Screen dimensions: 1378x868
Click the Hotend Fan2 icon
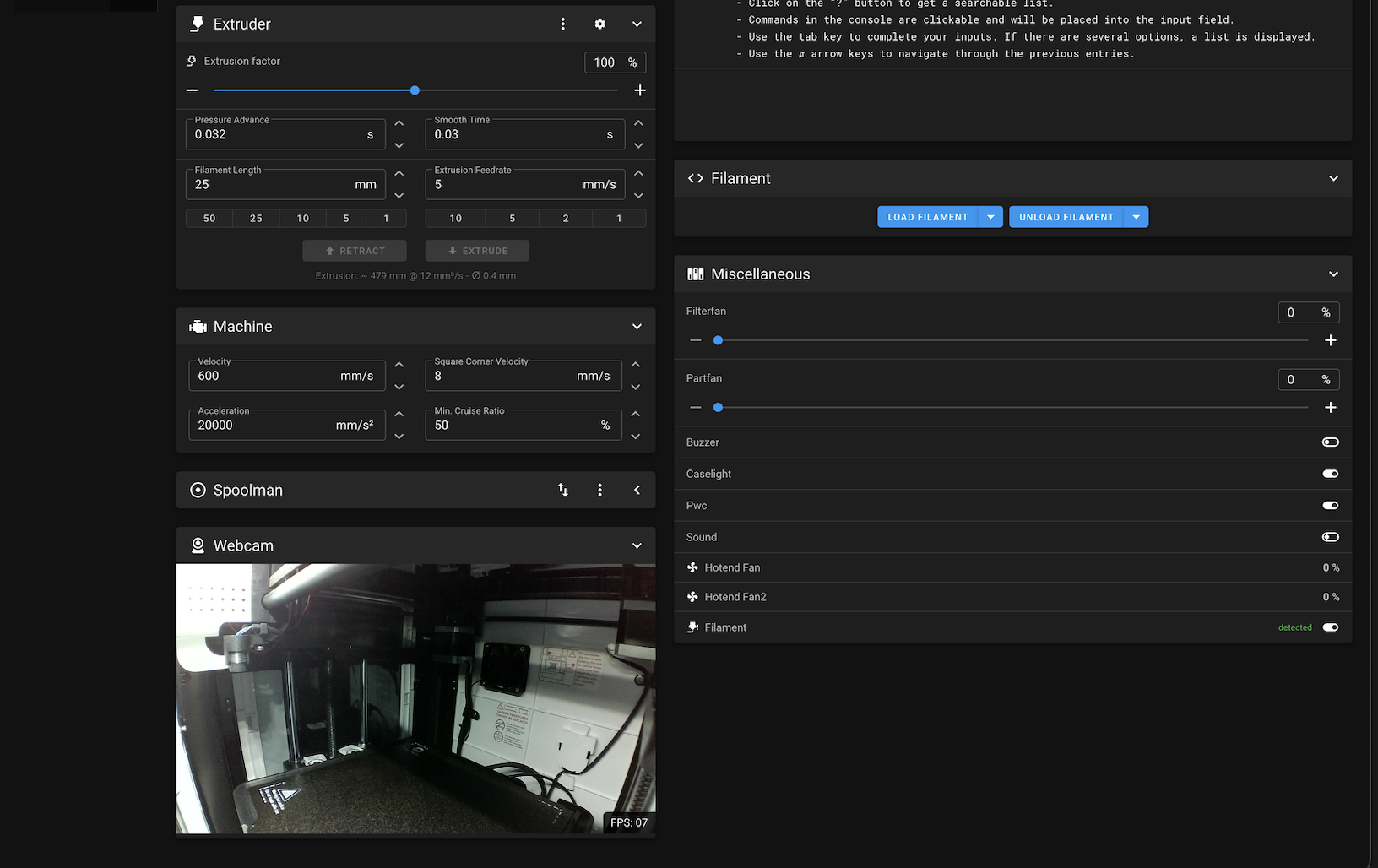(x=692, y=597)
